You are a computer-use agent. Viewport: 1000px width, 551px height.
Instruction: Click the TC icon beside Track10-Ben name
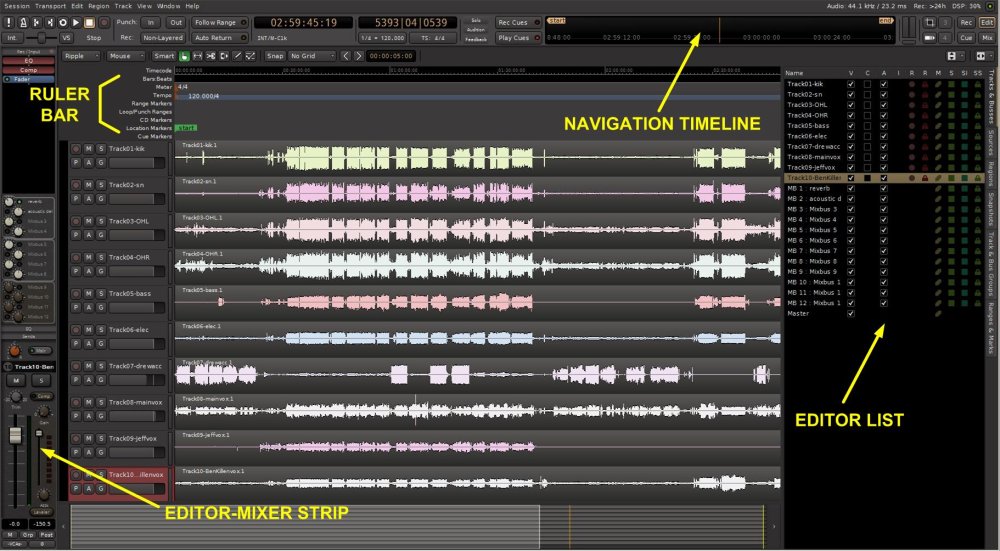(9, 367)
